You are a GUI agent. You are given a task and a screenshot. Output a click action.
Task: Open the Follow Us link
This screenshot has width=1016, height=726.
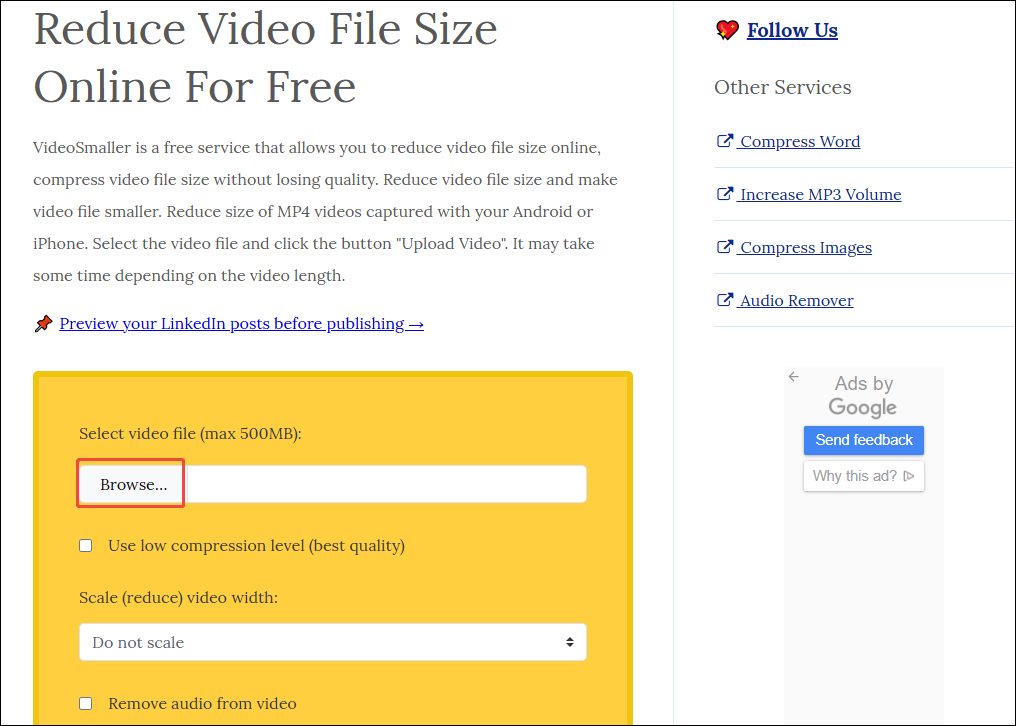(x=792, y=30)
